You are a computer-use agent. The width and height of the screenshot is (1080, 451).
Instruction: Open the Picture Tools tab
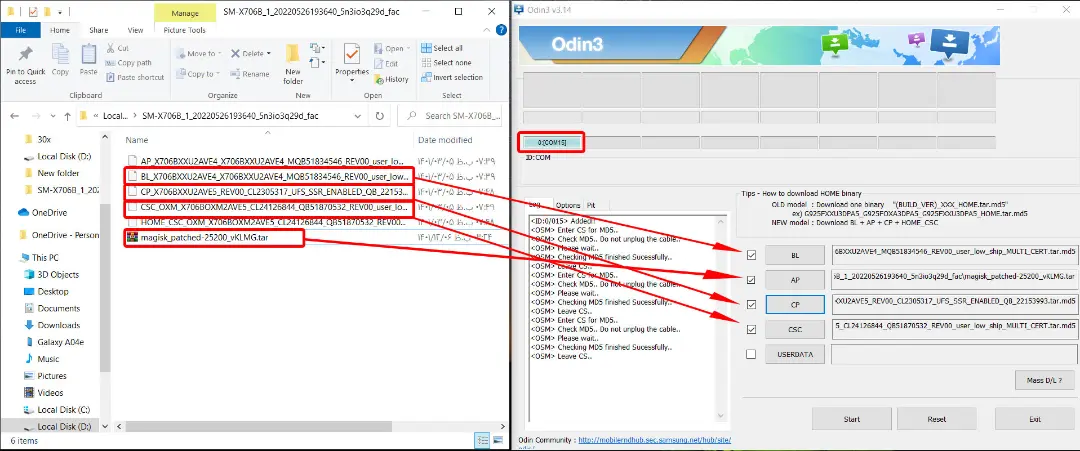click(x=185, y=30)
